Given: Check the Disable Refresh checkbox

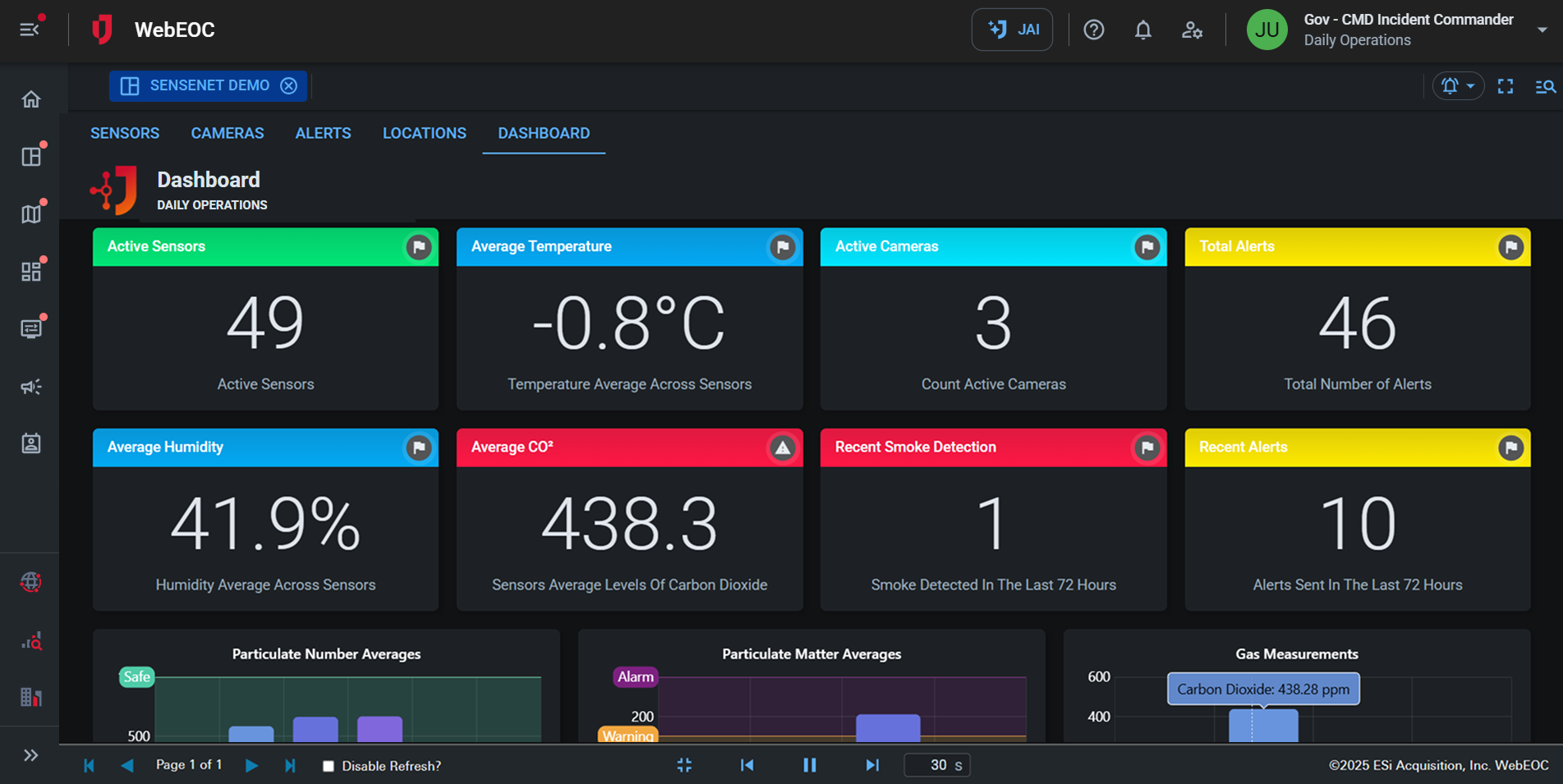Looking at the screenshot, I should coord(329,766).
